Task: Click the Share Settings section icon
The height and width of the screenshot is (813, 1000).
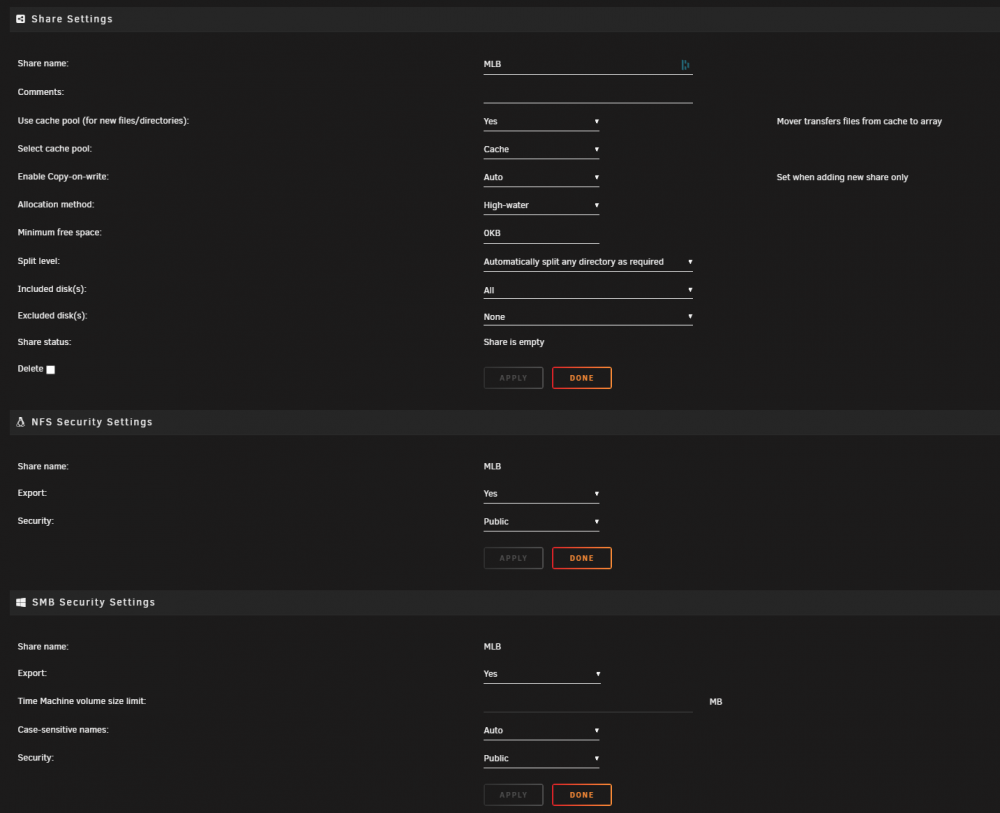Action: point(20,19)
